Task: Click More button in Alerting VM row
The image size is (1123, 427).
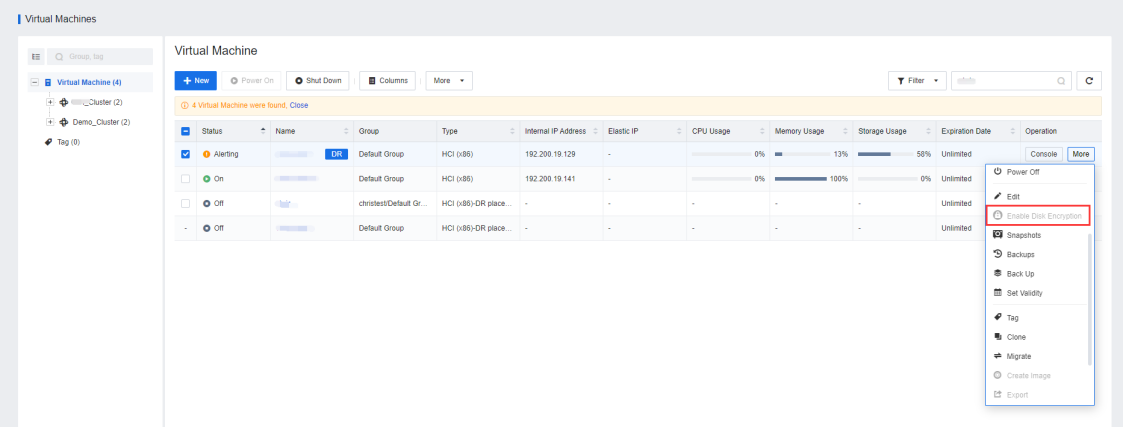Action: [x=1081, y=154]
